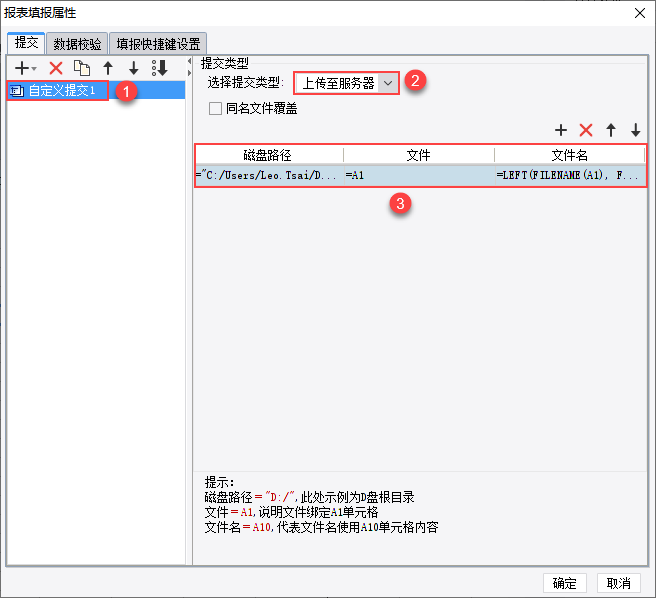The image size is (656, 598).
Task: Move the table row up with the arrow
Action: pos(611,130)
